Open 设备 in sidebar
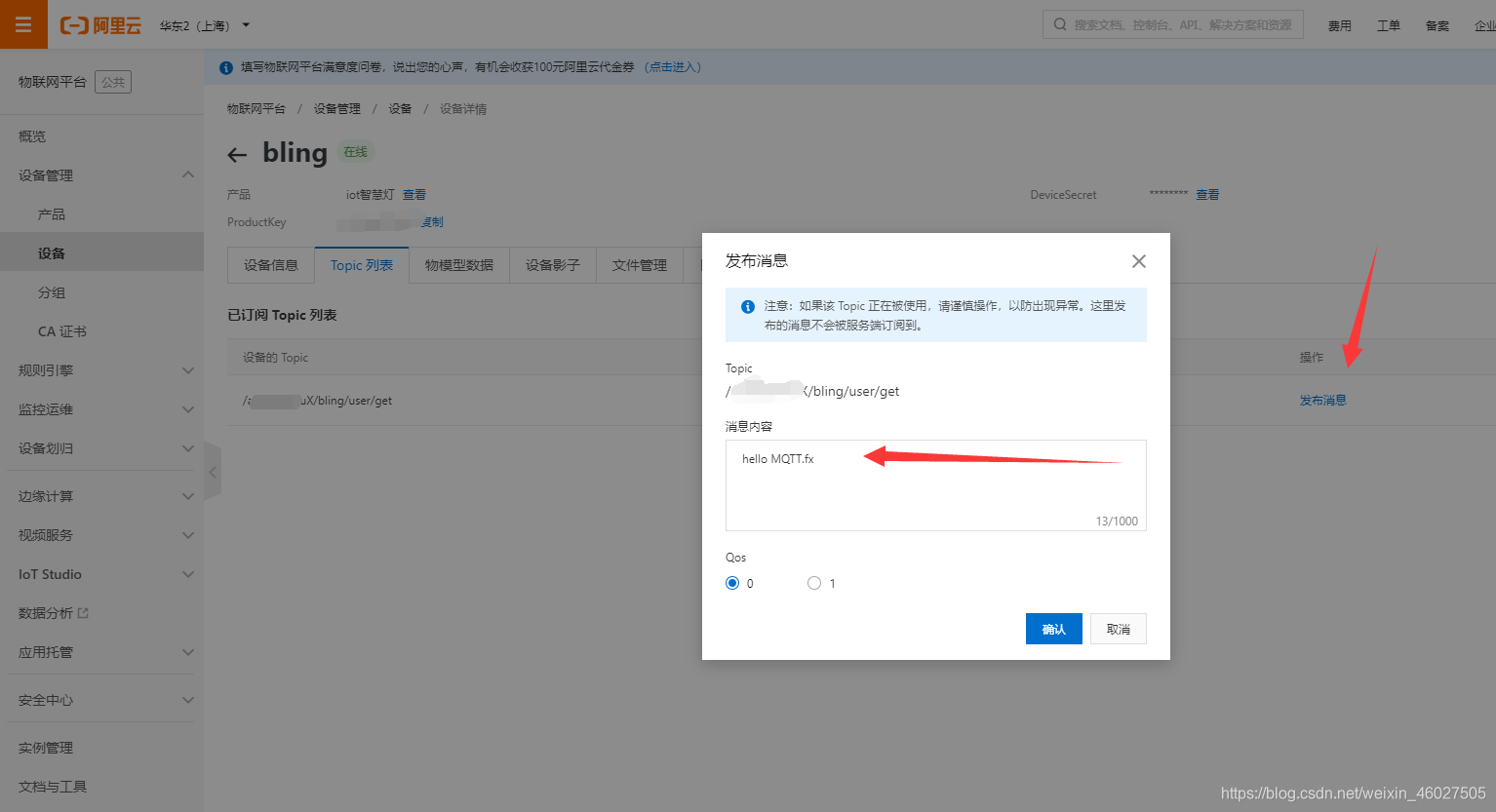1496x812 pixels. point(101,253)
